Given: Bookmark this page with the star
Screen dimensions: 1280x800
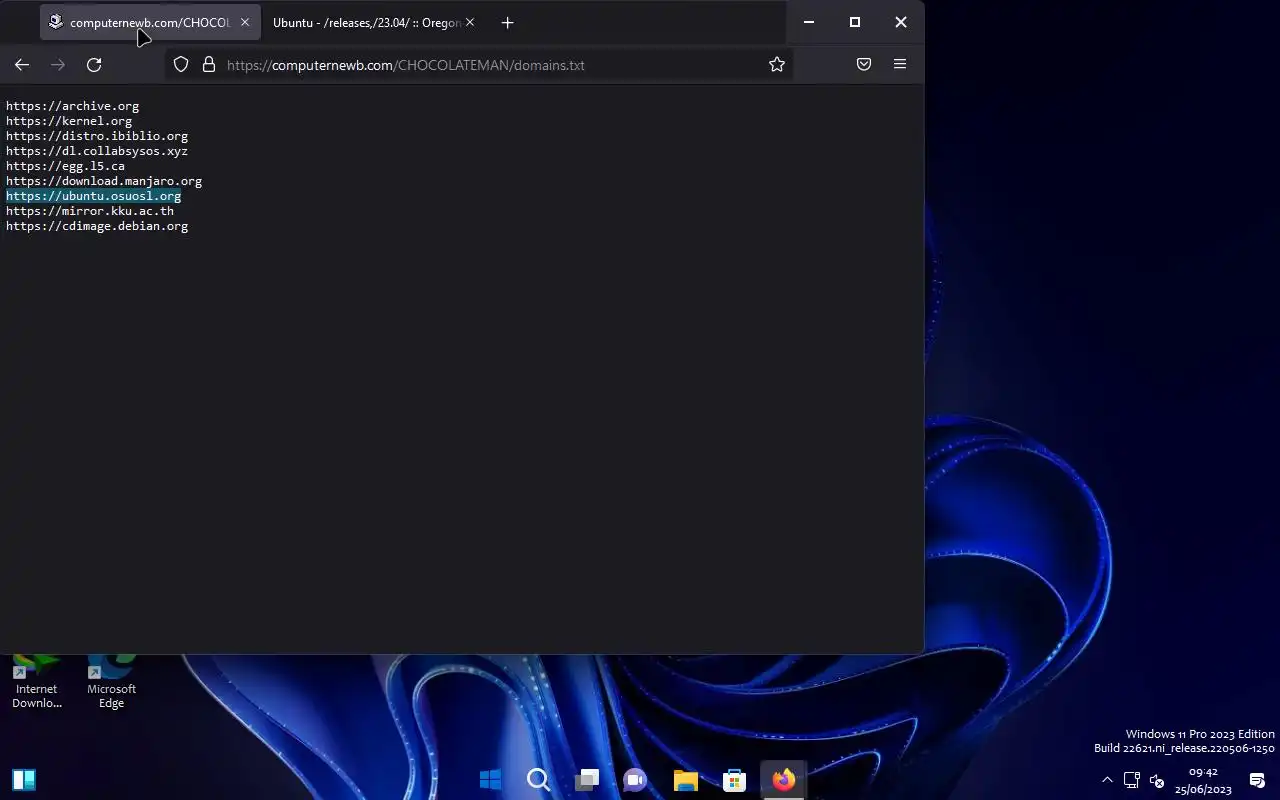Looking at the screenshot, I should coord(777,64).
